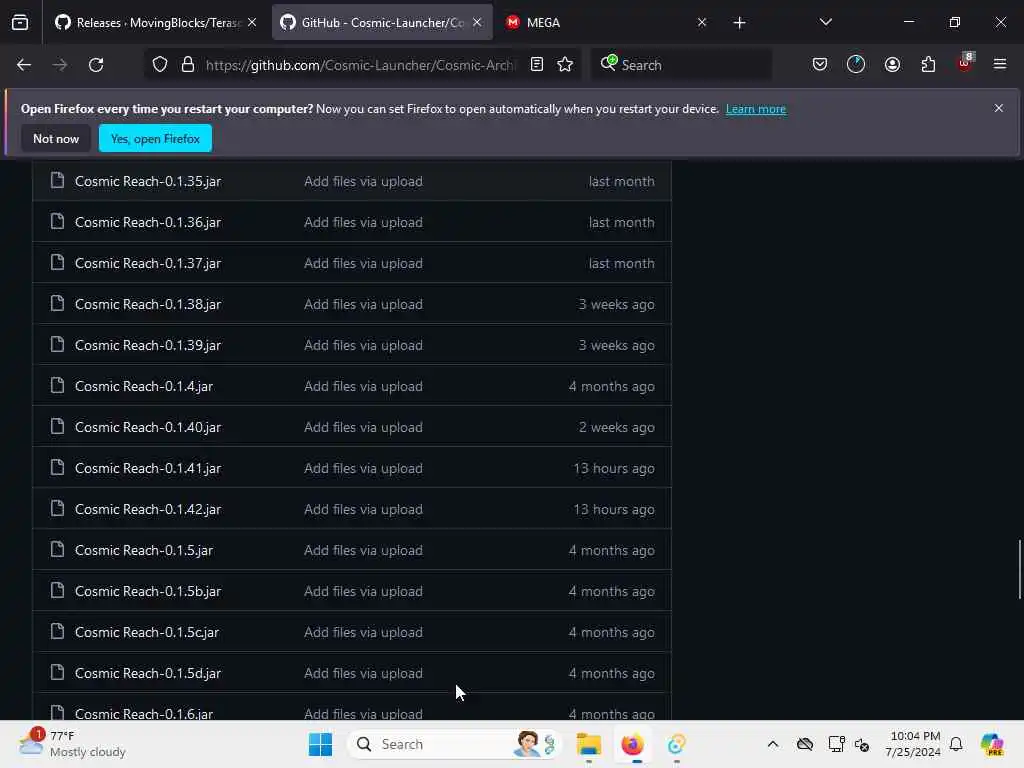Open Cosmic Reach-0.1.37.jar file
This screenshot has width=1024, height=768.
(148, 264)
